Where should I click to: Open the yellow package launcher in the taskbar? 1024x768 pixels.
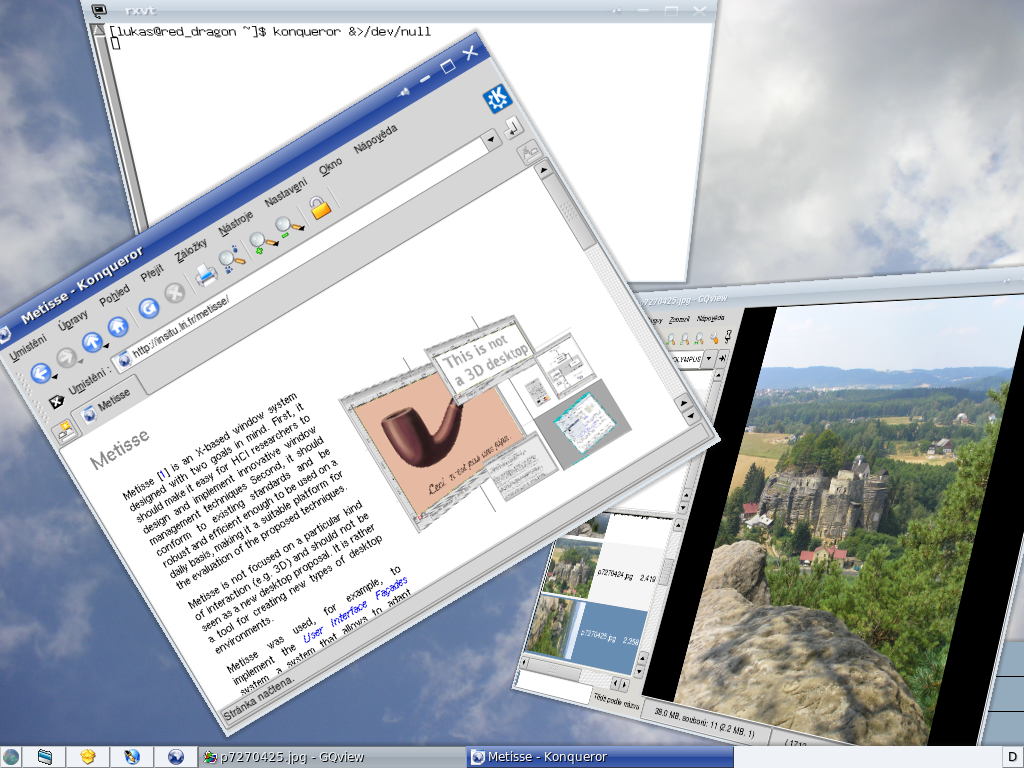tap(88, 757)
